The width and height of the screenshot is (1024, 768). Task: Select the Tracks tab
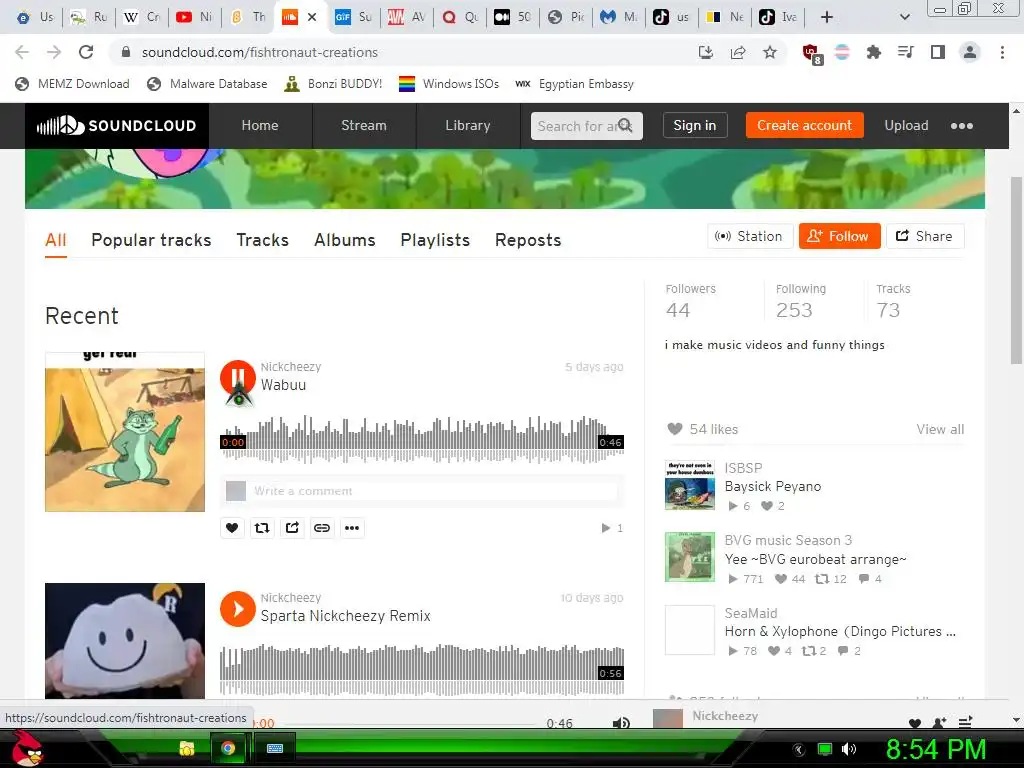pyautogui.click(x=263, y=240)
